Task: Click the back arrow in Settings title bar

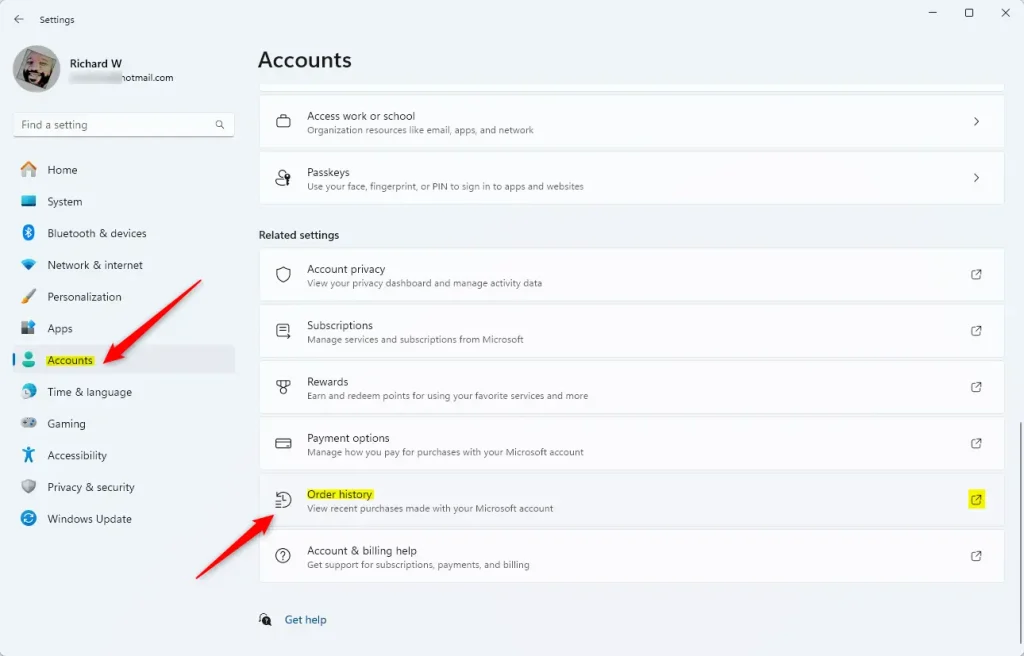Action: [19, 20]
